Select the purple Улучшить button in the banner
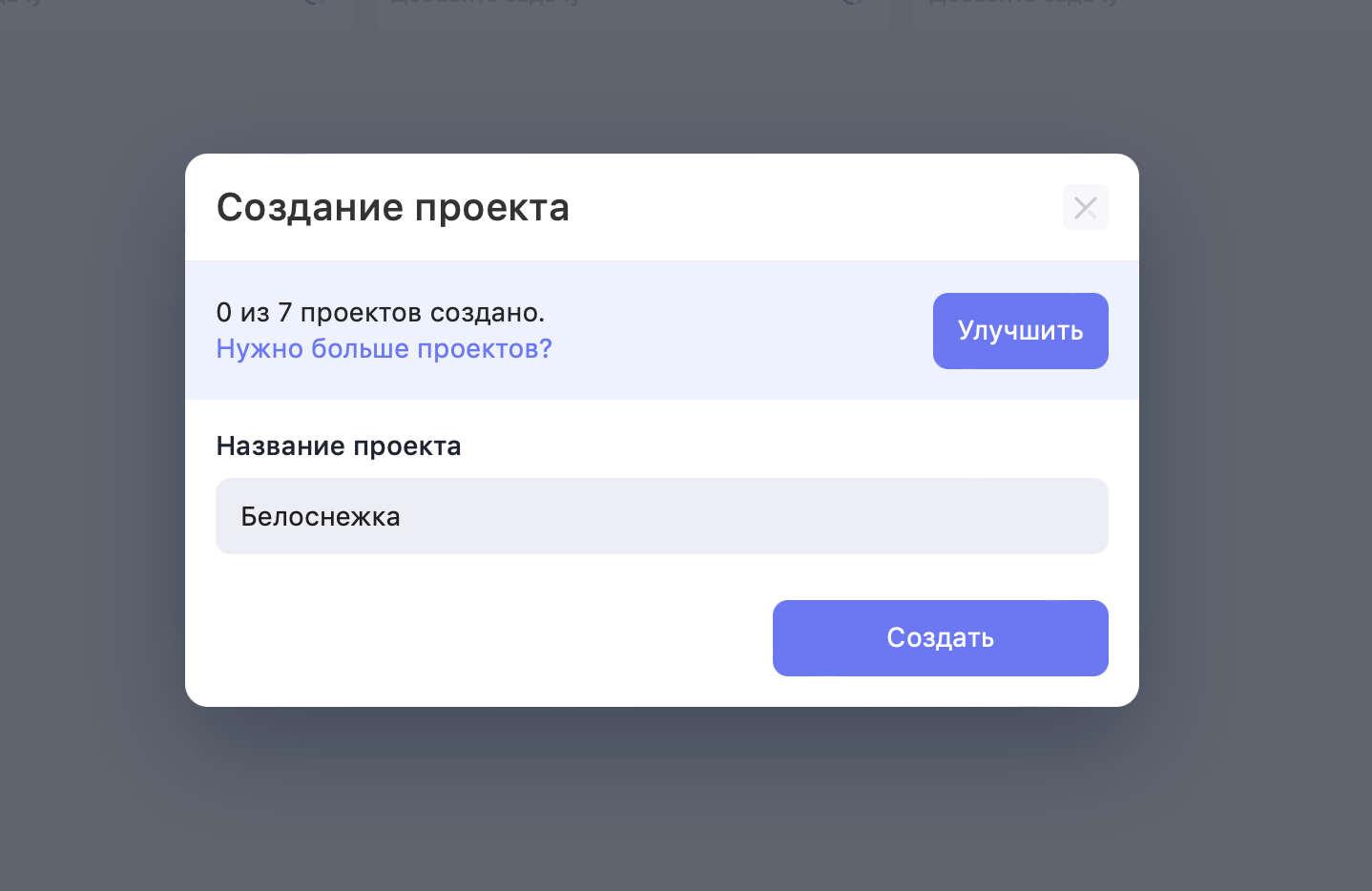The height and width of the screenshot is (891, 1372). tap(1020, 331)
